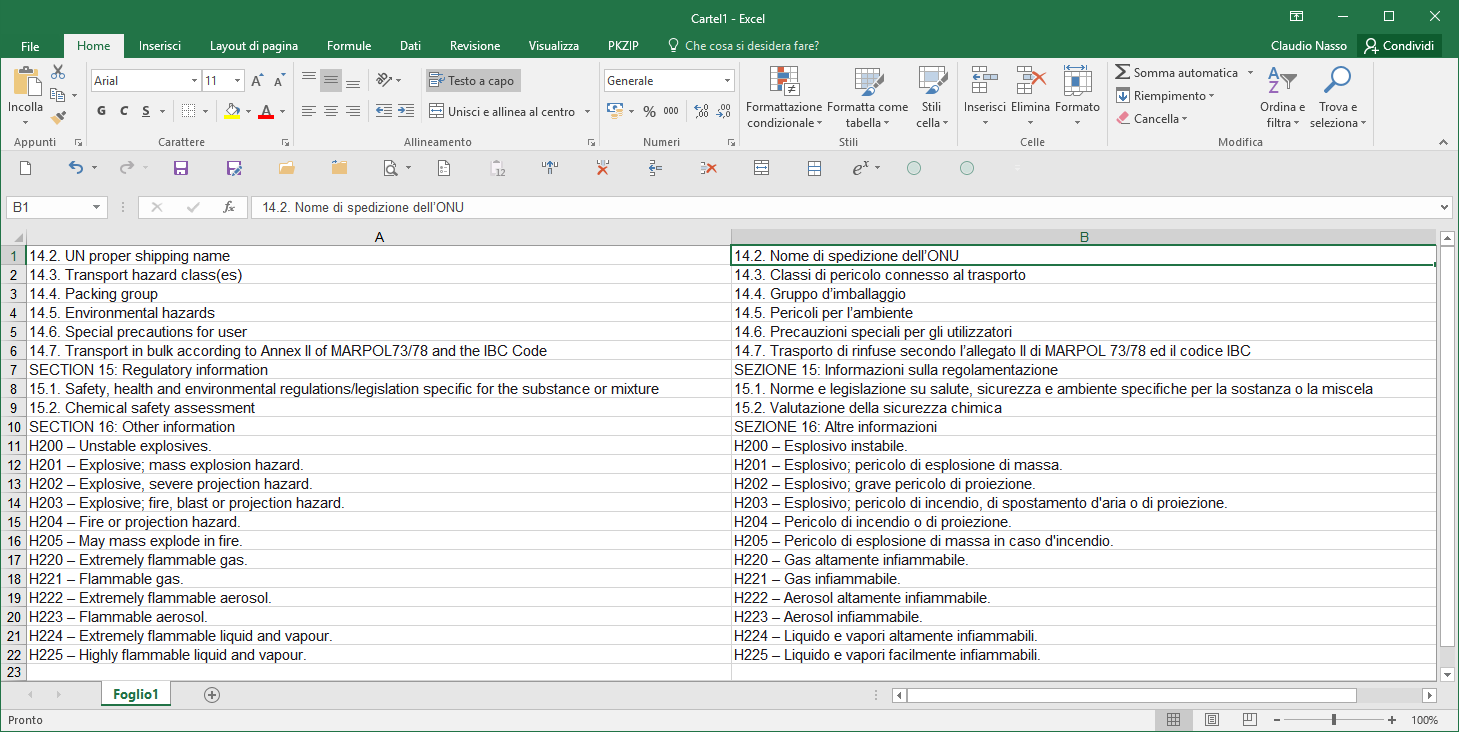
Task: Select cell A11 with H200 Unstable explosives
Action: [379, 446]
